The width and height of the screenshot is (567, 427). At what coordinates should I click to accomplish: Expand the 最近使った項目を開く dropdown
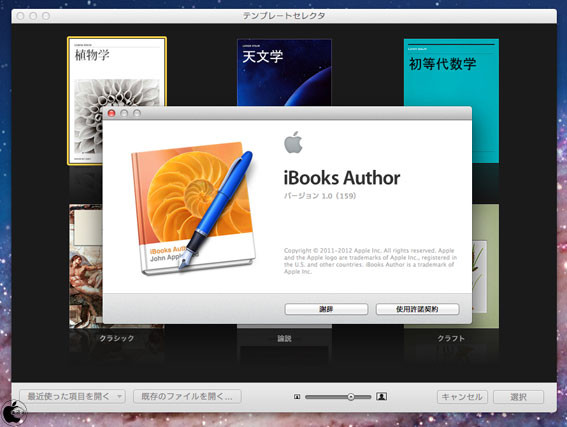72,396
